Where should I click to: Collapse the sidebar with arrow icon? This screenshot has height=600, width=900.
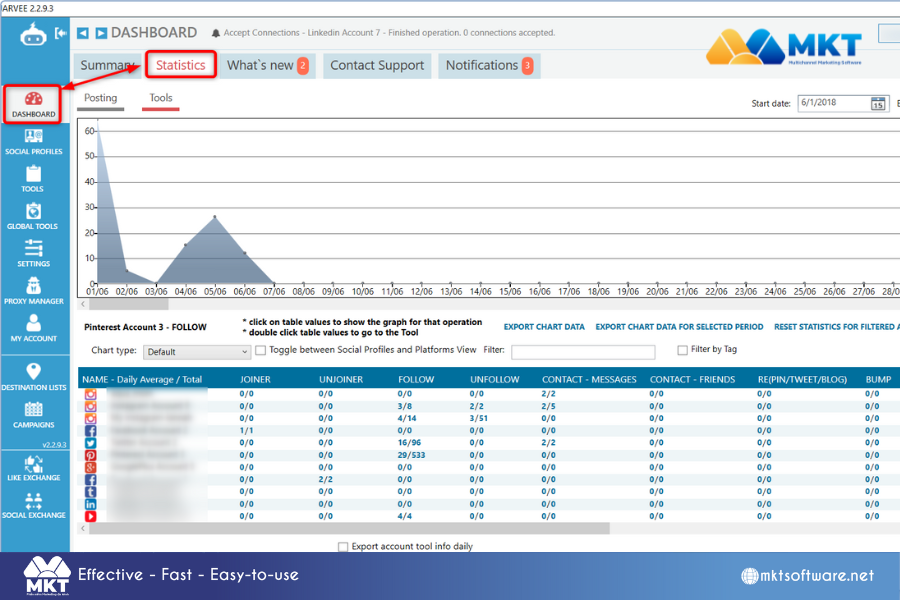point(61,33)
